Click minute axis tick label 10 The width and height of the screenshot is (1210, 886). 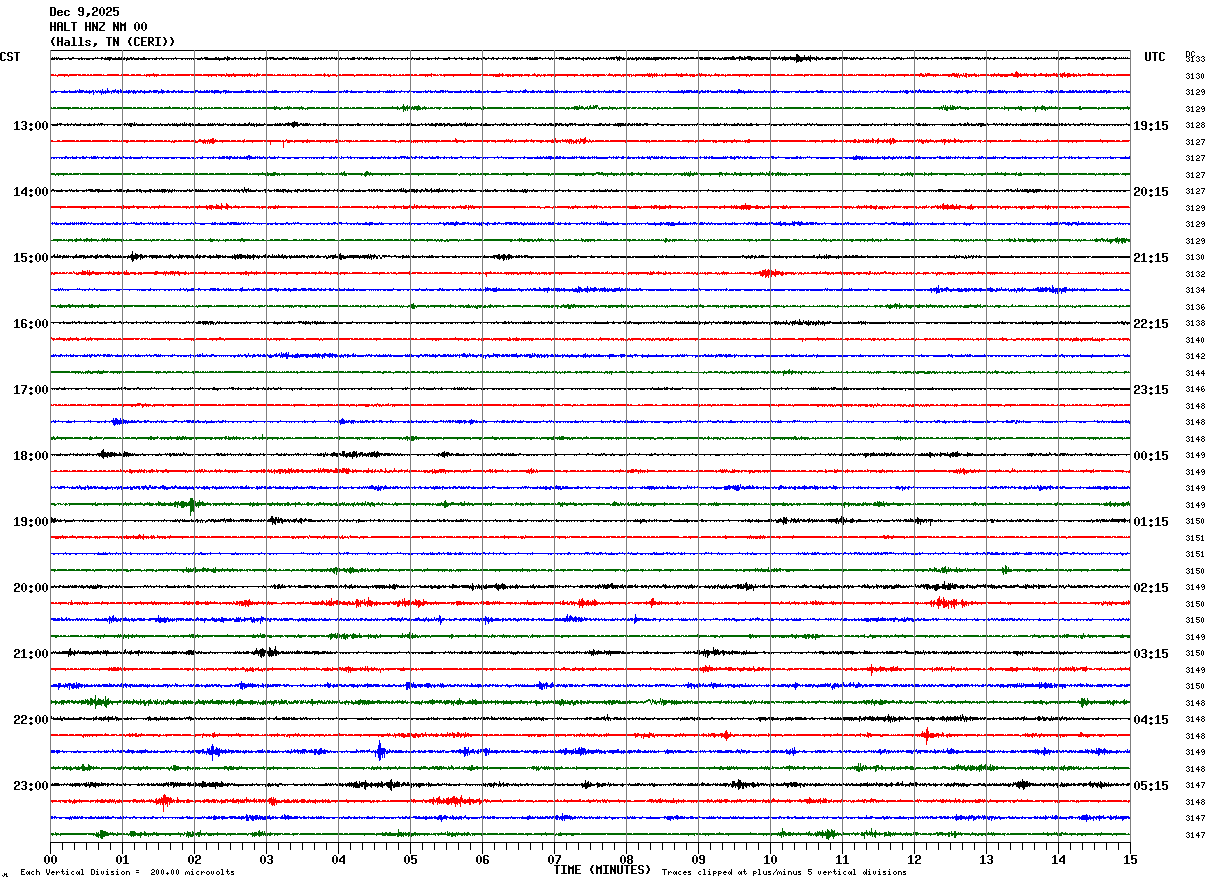coord(770,859)
